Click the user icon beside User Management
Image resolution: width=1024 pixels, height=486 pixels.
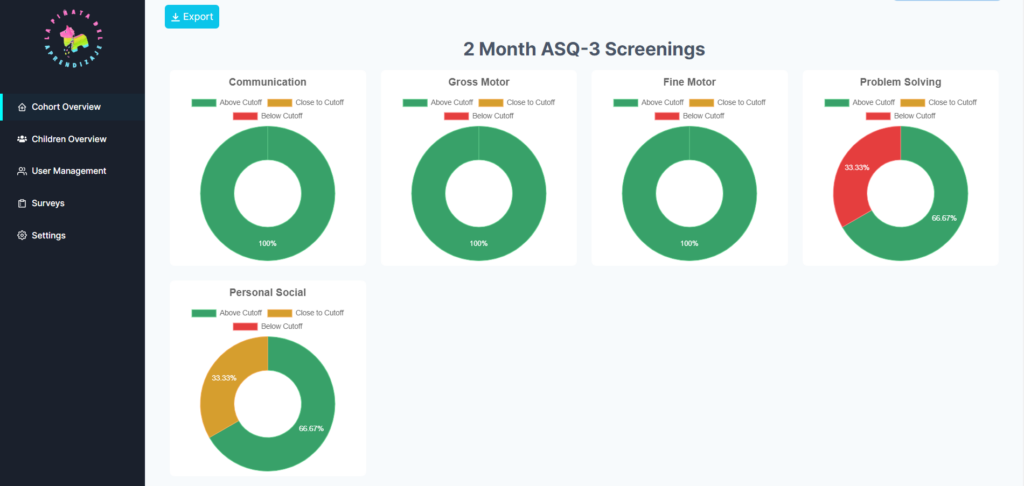pyautogui.click(x=22, y=171)
